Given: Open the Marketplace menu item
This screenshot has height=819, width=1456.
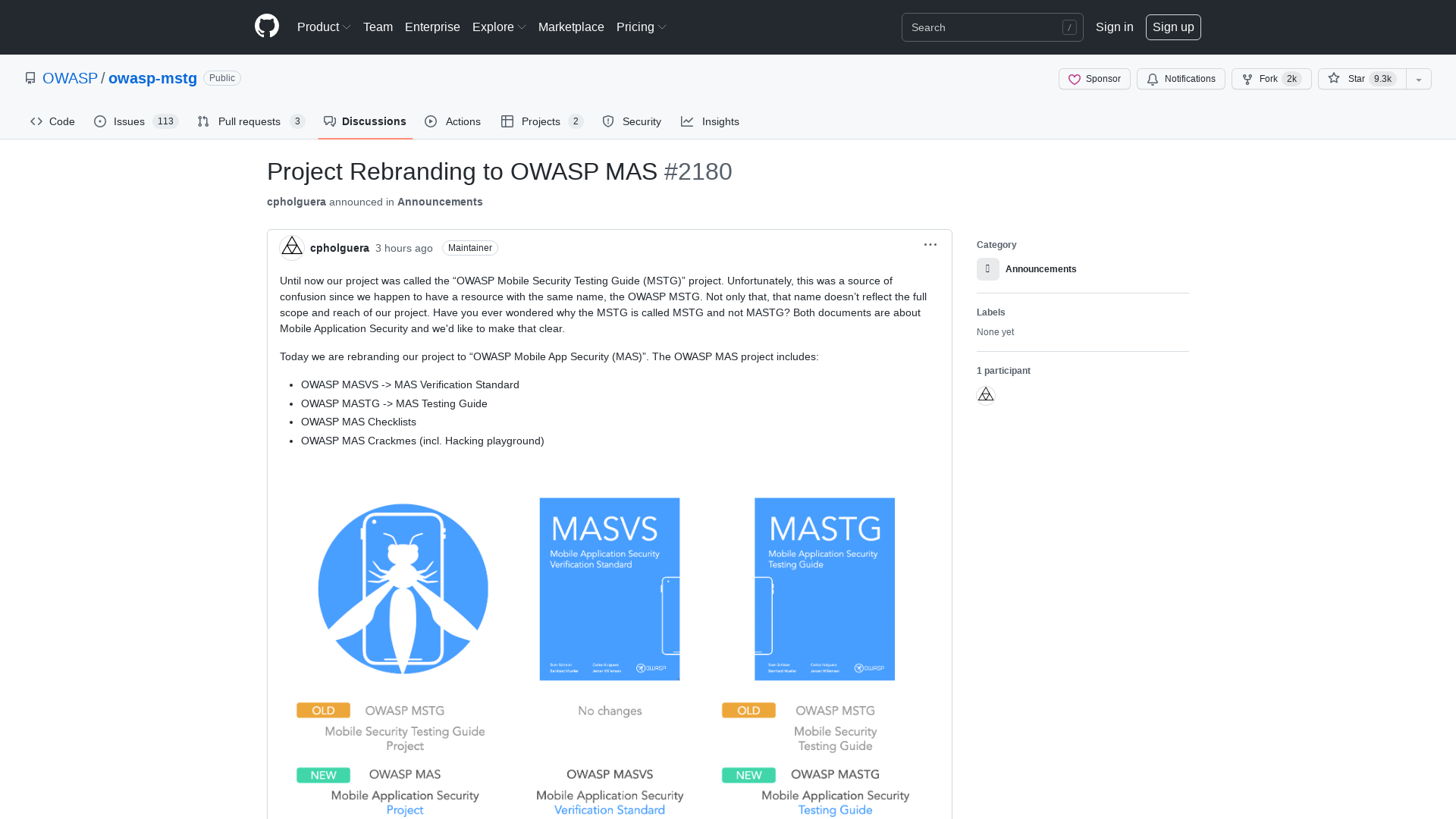Looking at the screenshot, I should coord(571,27).
